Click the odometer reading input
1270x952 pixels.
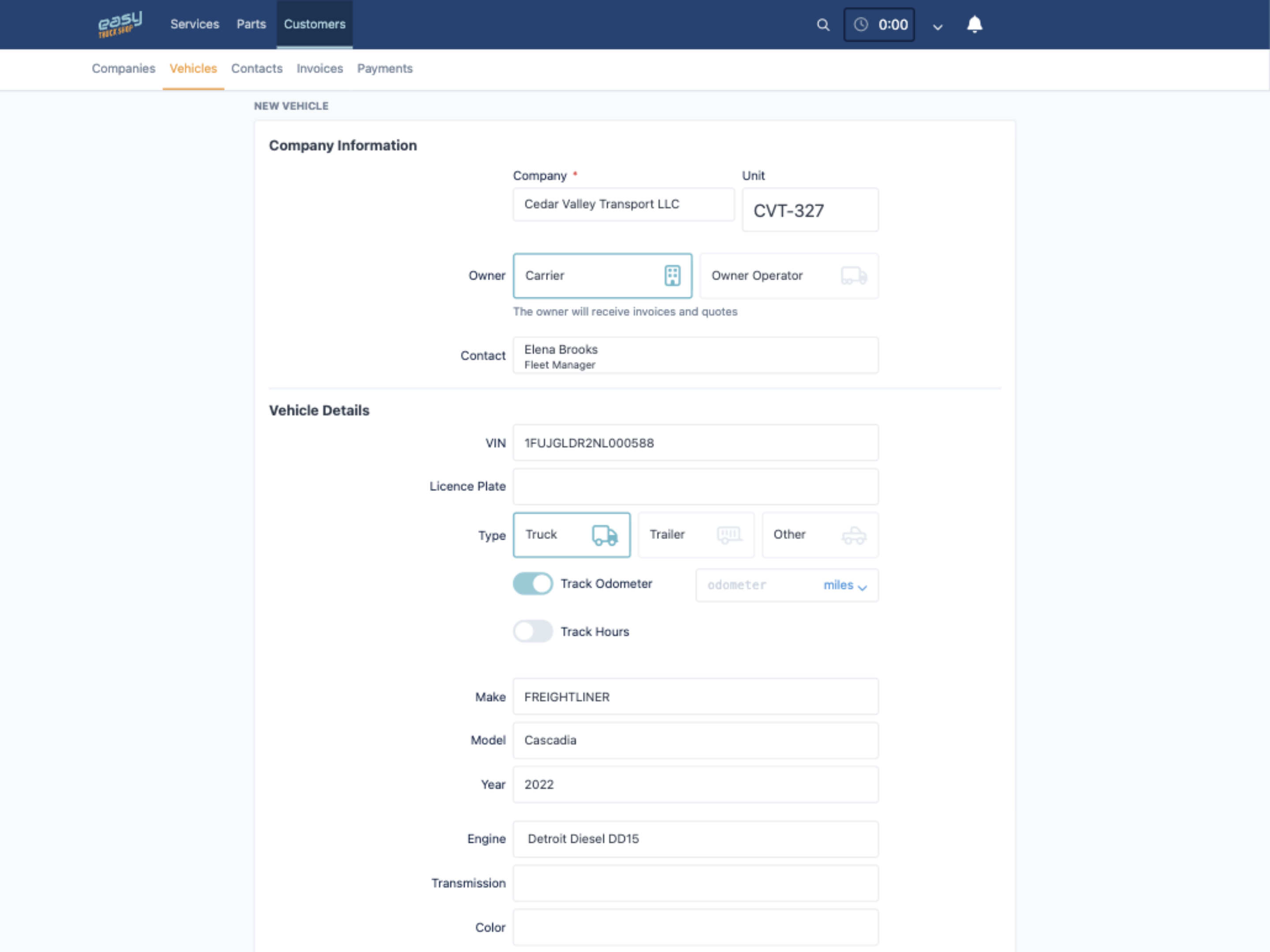click(x=758, y=585)
